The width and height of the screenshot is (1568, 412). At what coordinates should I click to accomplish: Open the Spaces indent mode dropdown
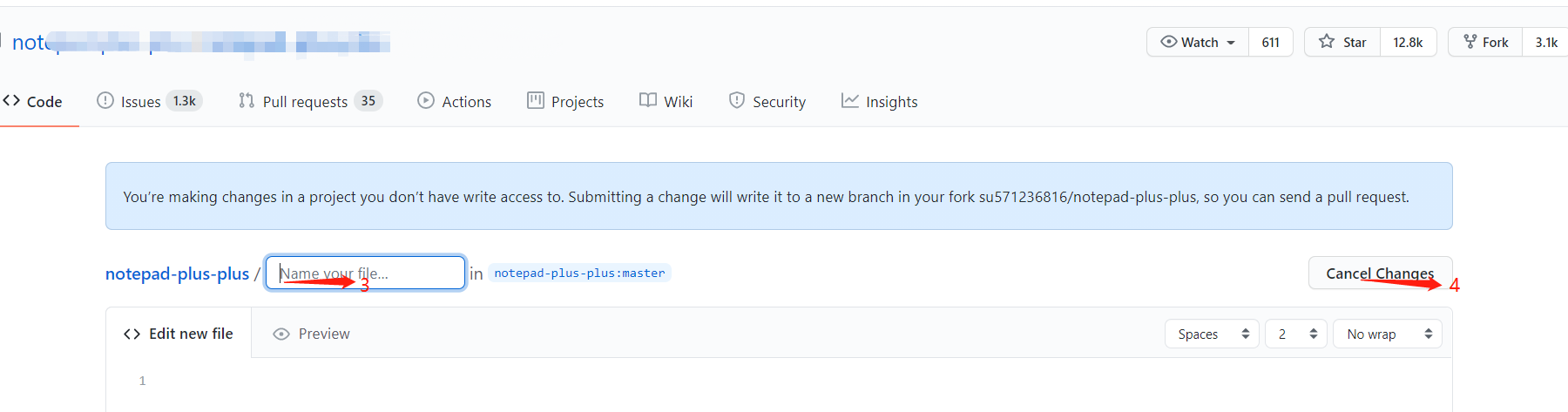[1212, 334]
